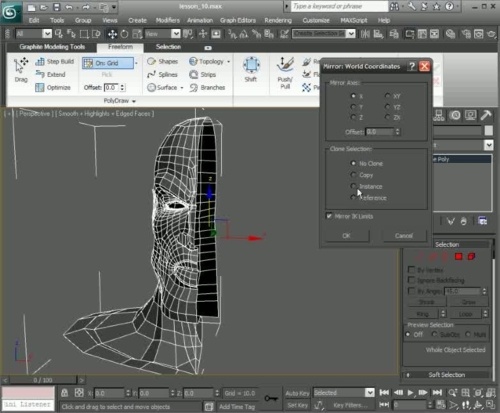The width and height of the screenshot is (500, 413).
Task: Click the Extend tool in PolyDraw
Action: click(50, 74)
